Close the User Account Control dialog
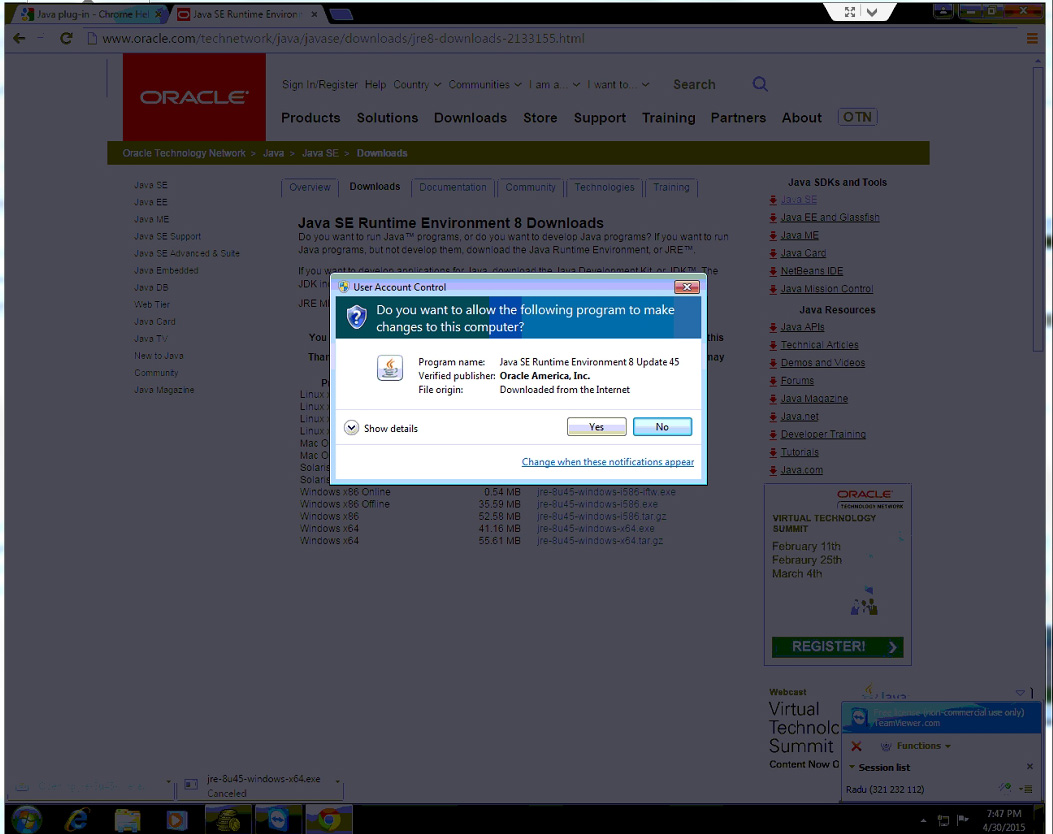This screenshot has height=834, width=1053. coord(686,287)
